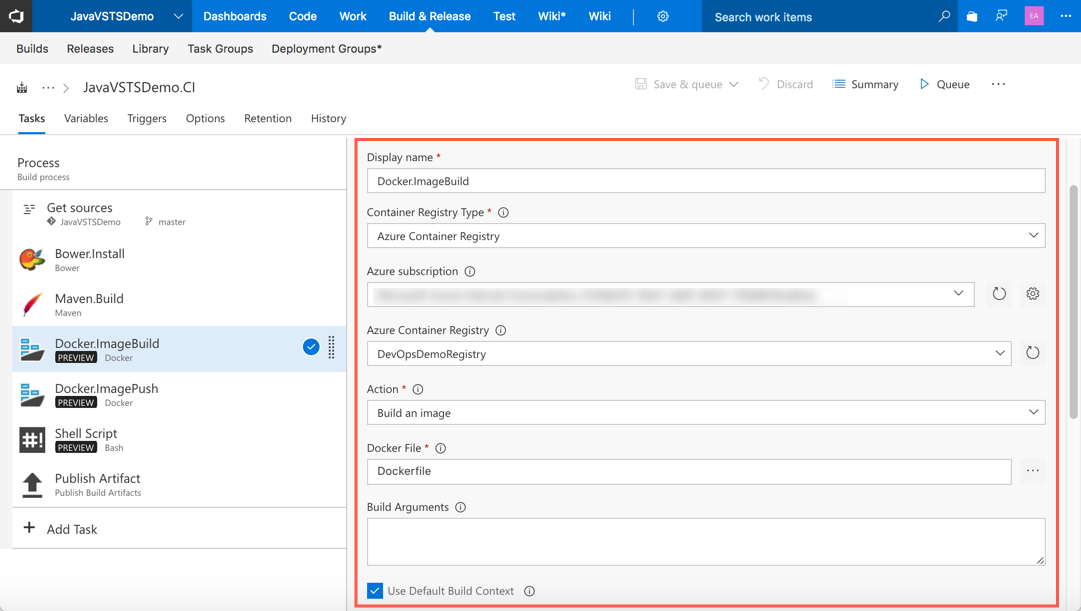This screenshot has width=1081, height=611.
Task: Click the Maven.Build task icon
Action: pyautogui.click(x=31, y=305)
